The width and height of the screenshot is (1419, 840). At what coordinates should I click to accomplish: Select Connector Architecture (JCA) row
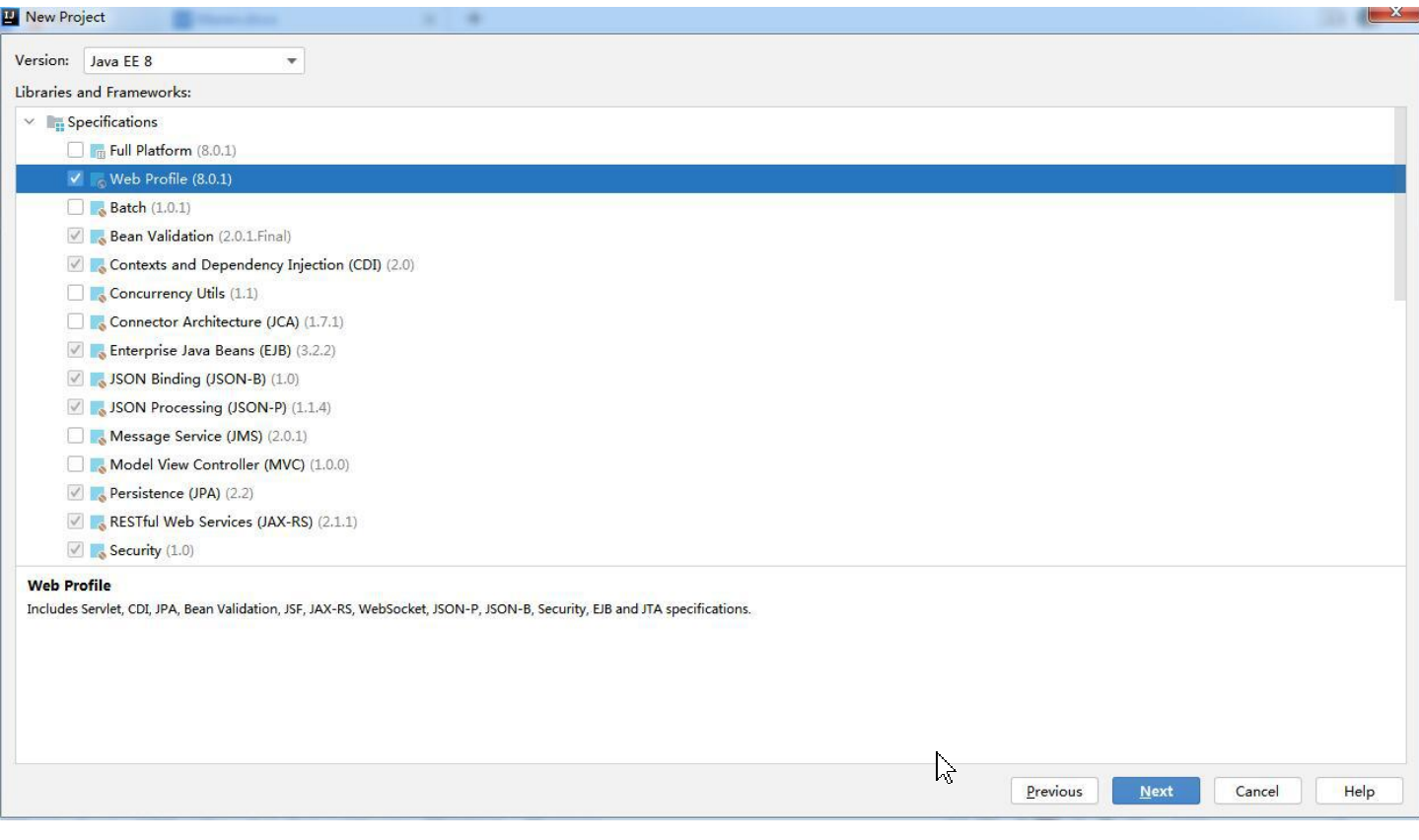pyautogui.click(x=704, y=322)
